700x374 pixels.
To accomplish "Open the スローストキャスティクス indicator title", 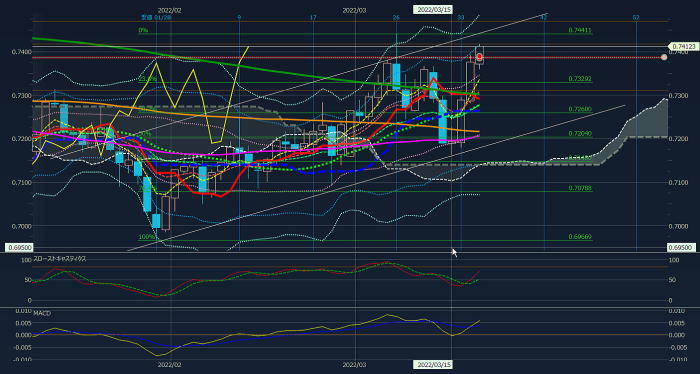I will (x=60, y=259).
